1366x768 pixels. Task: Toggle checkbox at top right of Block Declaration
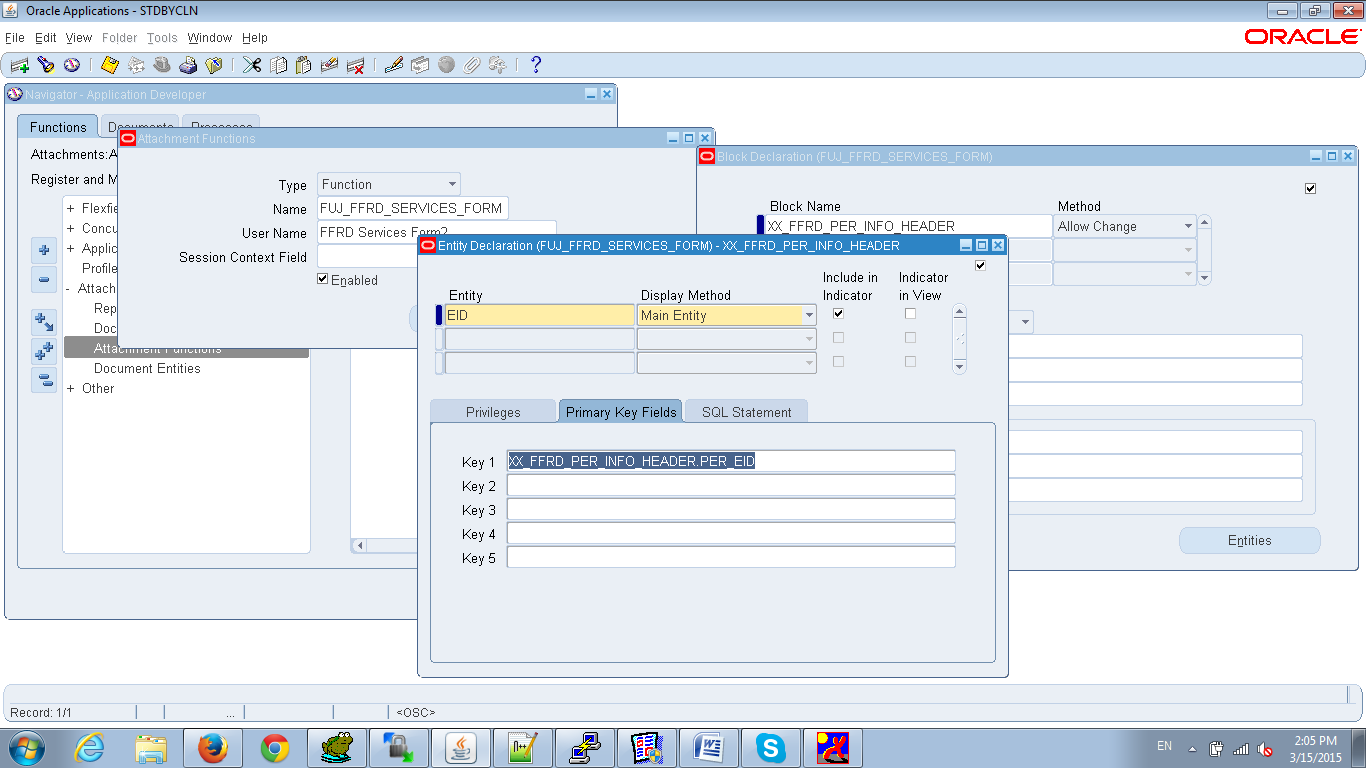(x=1311, y=188)
